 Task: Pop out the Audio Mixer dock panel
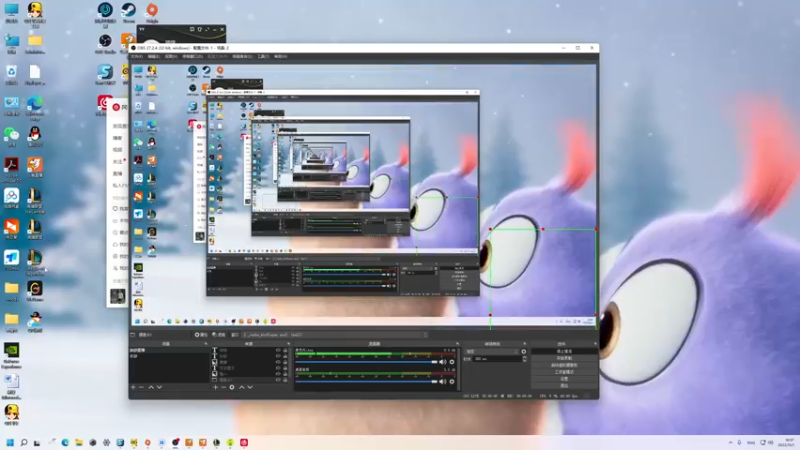(x=457, y=343)
